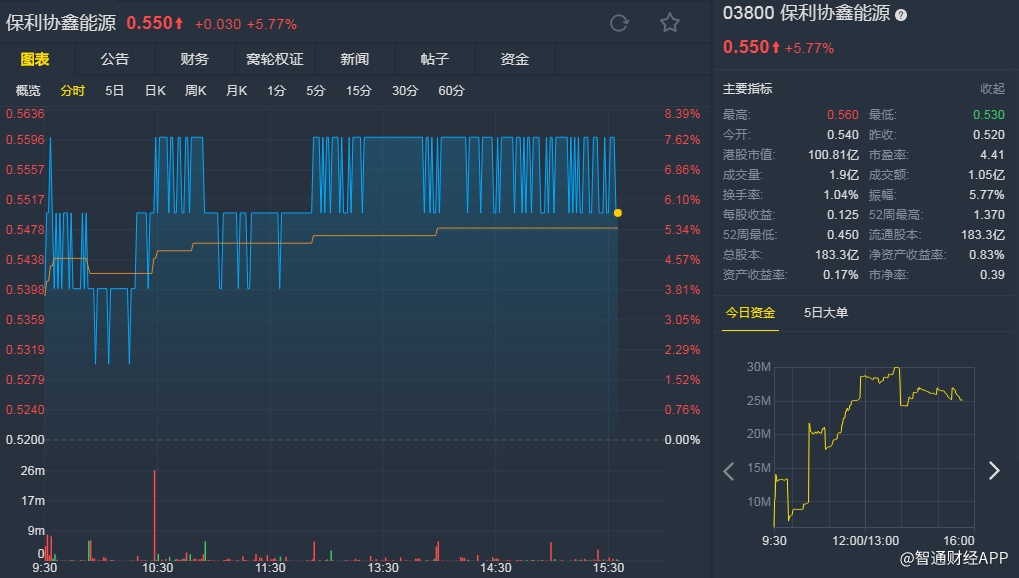Go to next fund chart with right arrow
1019x578 pixels.
pyautogui.click(x=994, y=470)
